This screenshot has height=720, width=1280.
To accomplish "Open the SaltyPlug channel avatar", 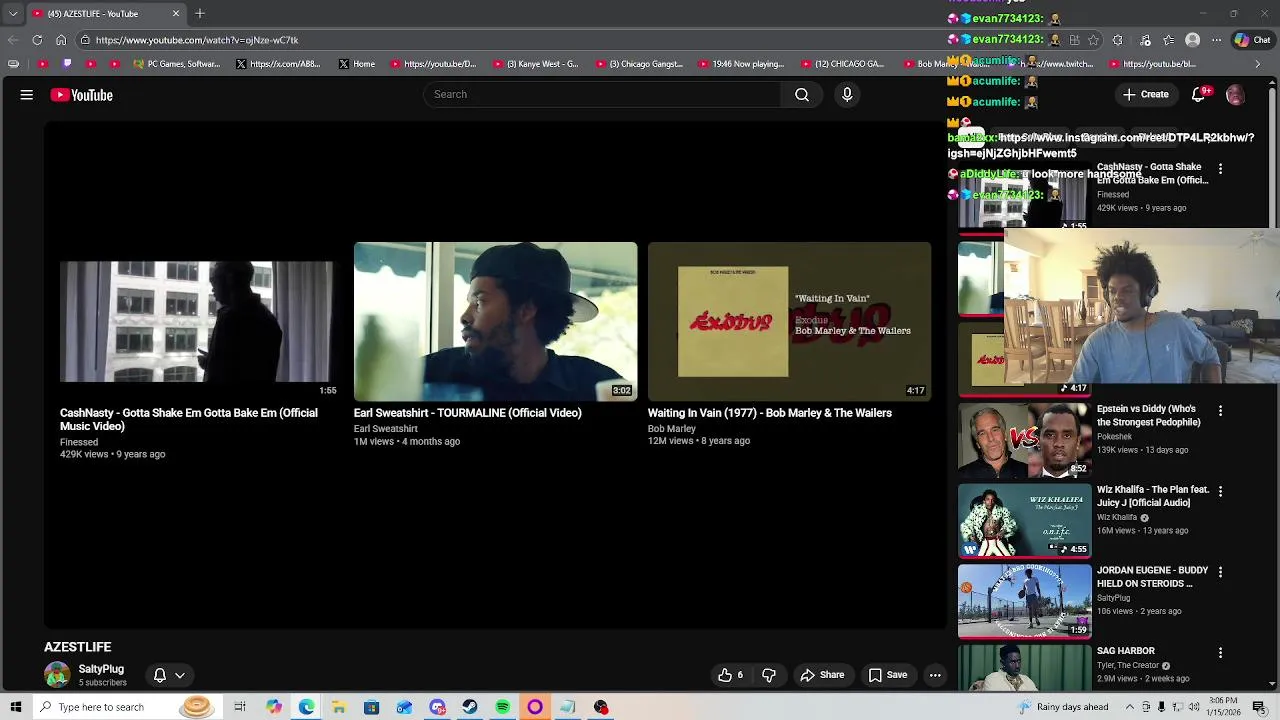I will coord(57,675).
